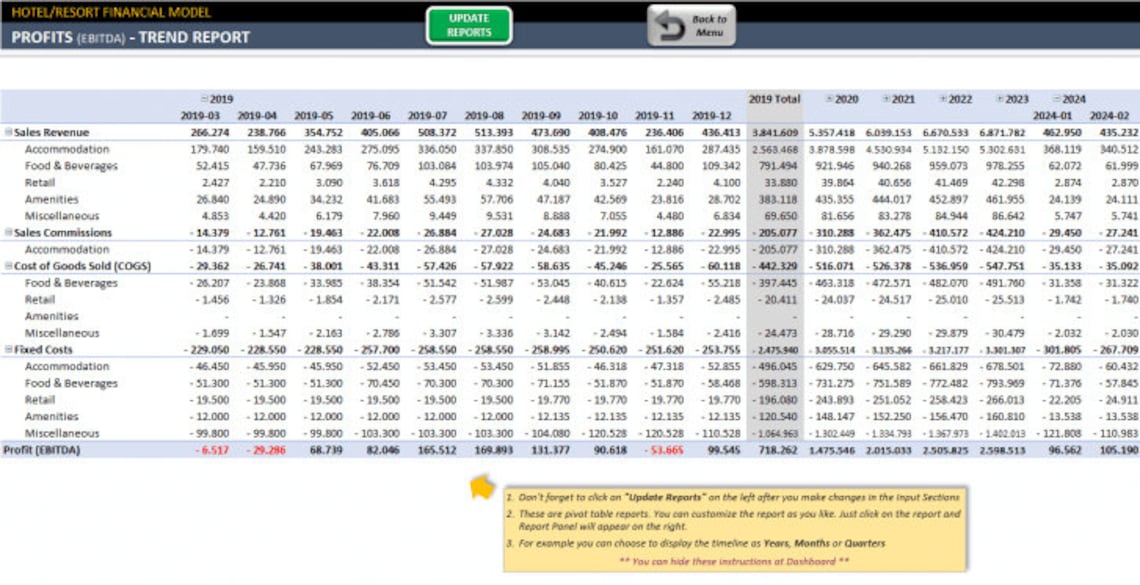Click the Profits (EBITDA) - Trend Report heading
The height and width of the screenshot is (585, 1140).
(x=131, y=37)
